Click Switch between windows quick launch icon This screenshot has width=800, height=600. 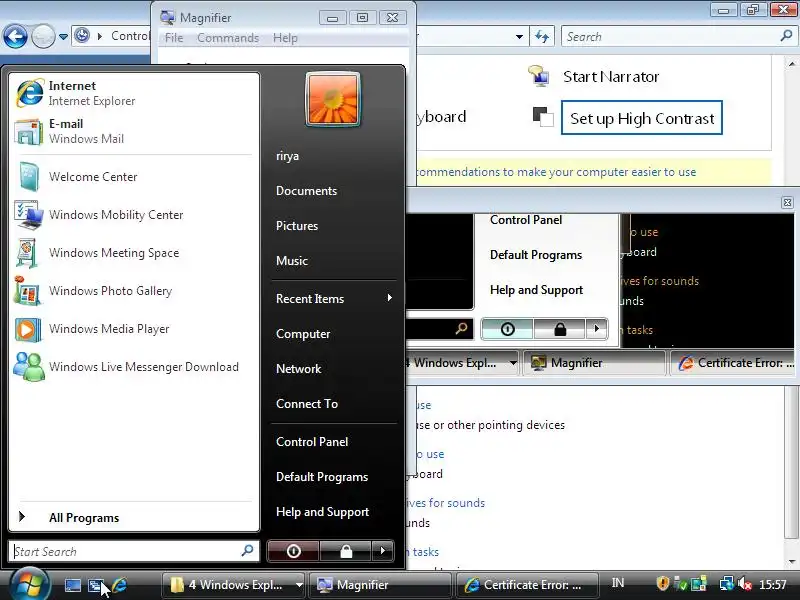[95, 585]
